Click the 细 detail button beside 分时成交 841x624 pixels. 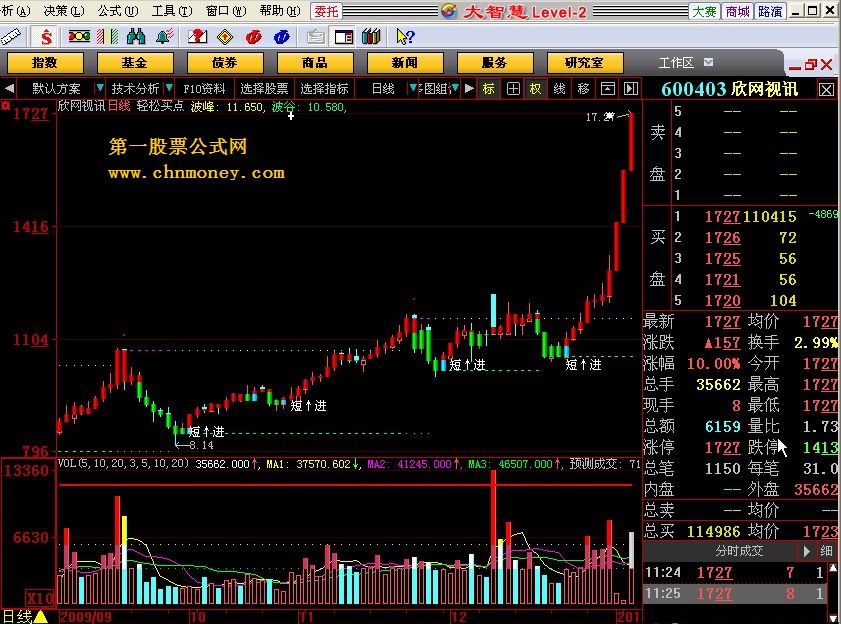[827, 551]
